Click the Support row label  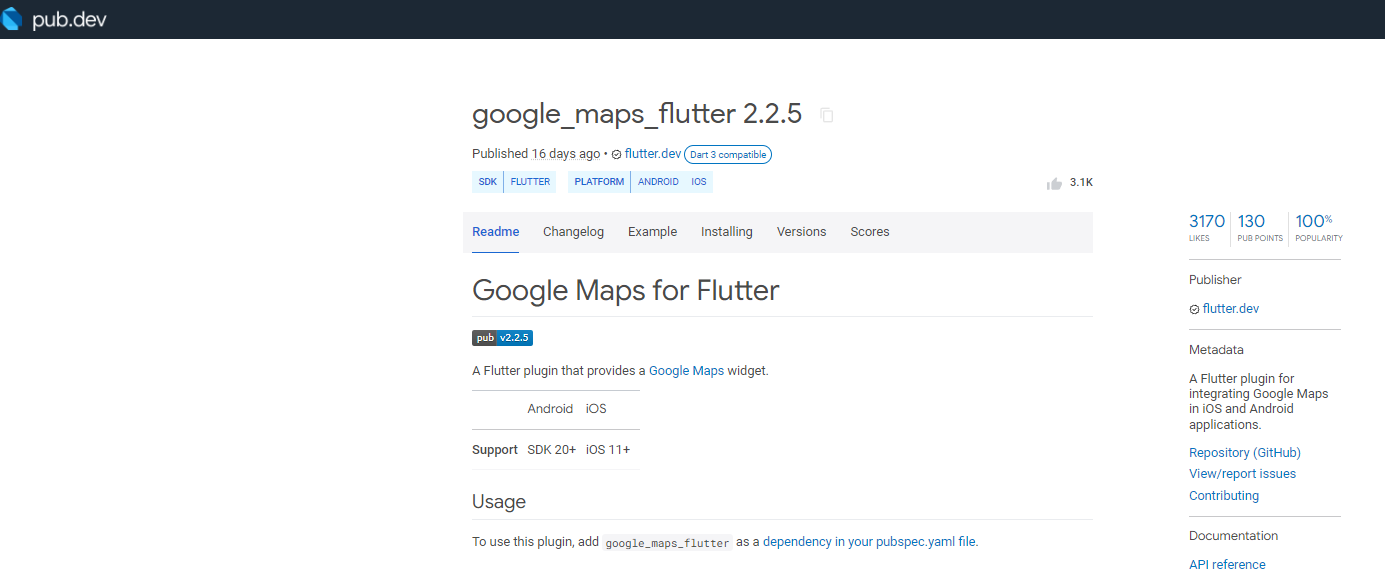495,450
